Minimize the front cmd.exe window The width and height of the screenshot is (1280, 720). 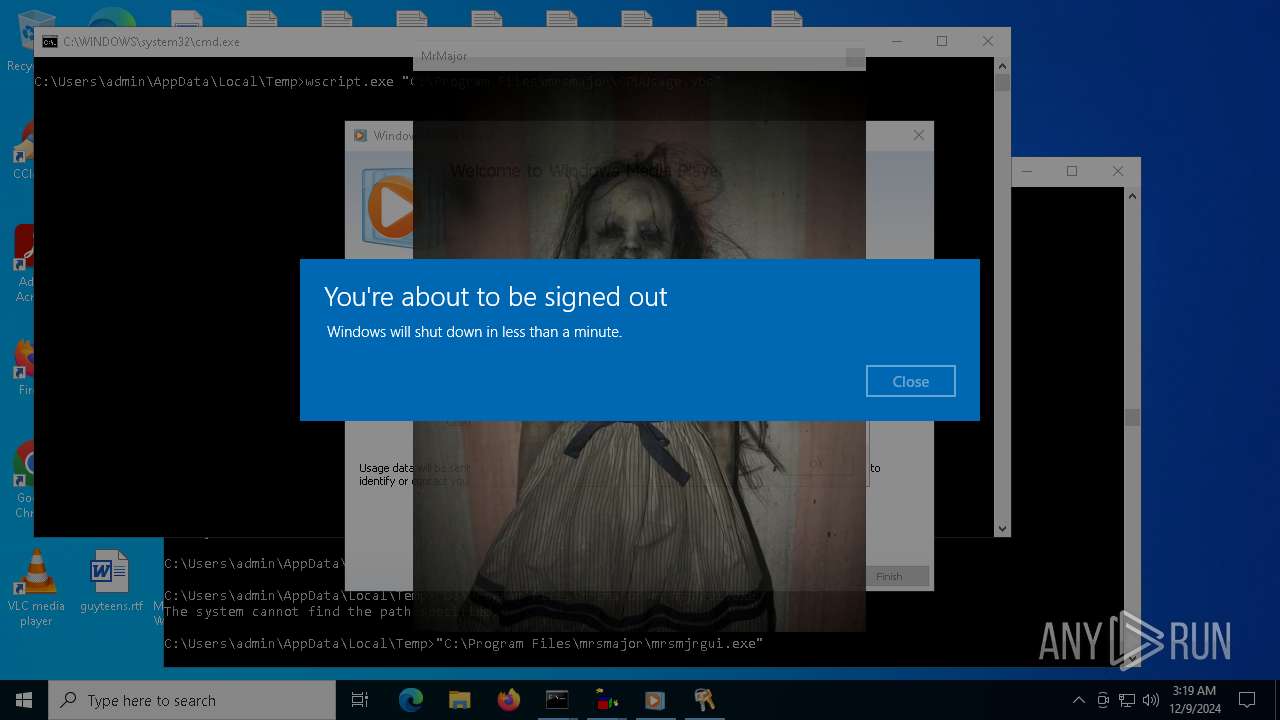896,41
